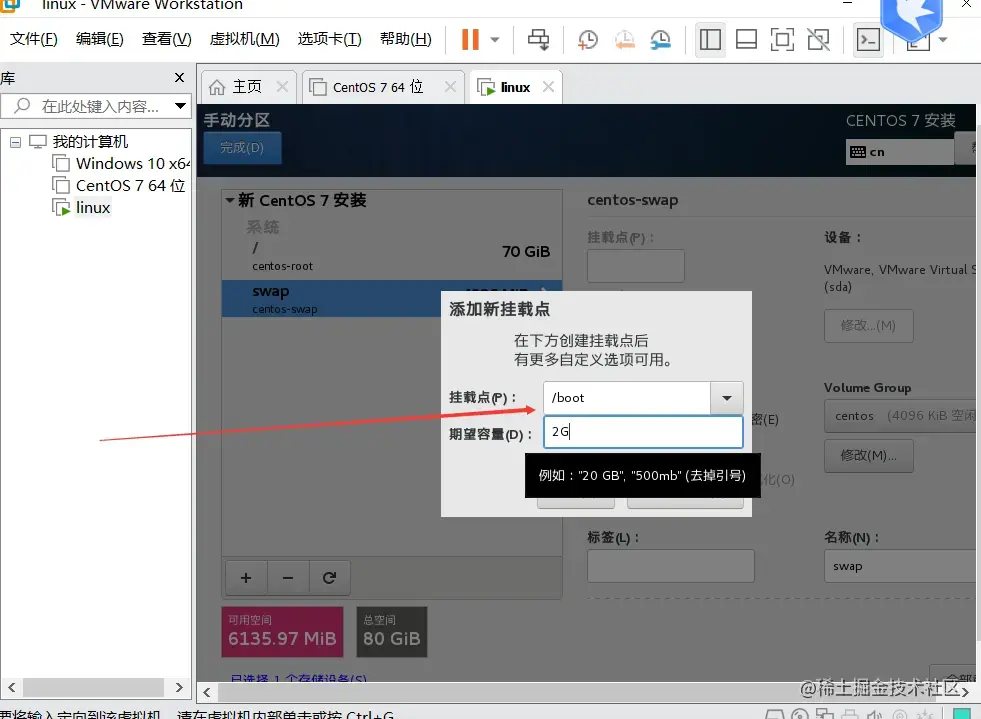Collapse the 新 CentOS 7 安装 section
Viewport: 981px width, 719px height.
pyautogui.click(x=230, y=200)
